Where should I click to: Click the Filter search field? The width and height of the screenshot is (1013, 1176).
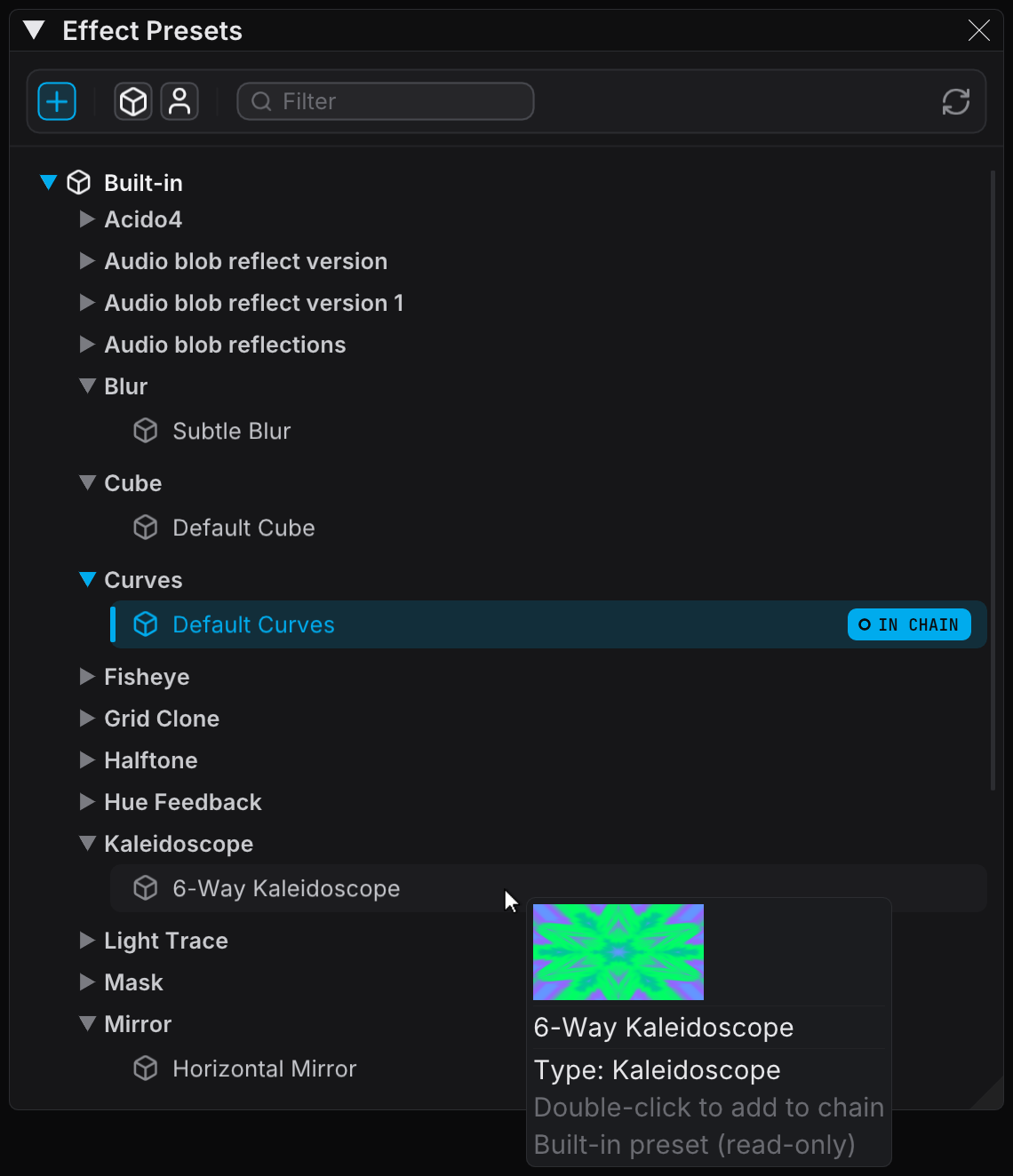coord(386,101)
